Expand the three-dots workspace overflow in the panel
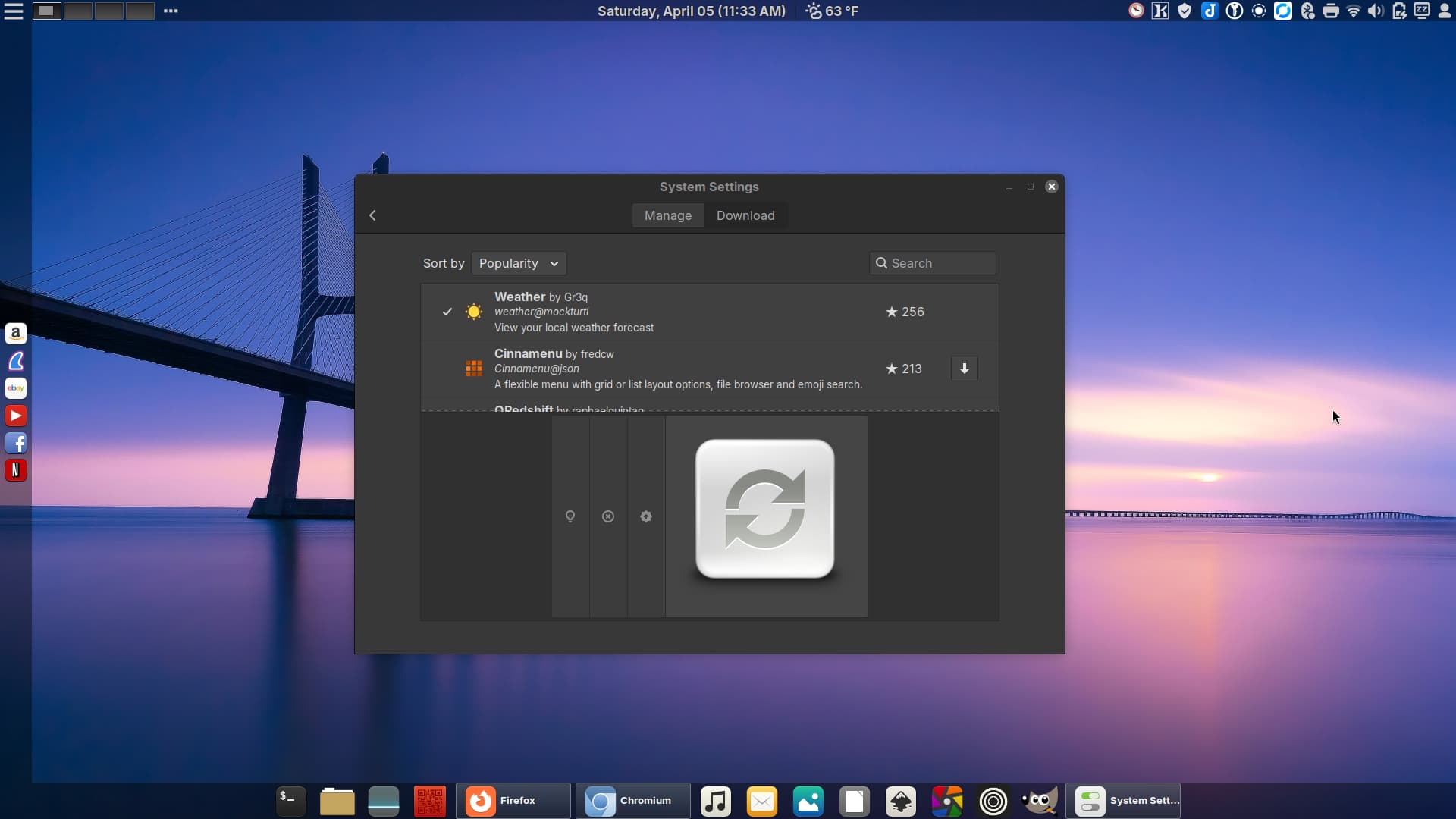 [171, 11]
